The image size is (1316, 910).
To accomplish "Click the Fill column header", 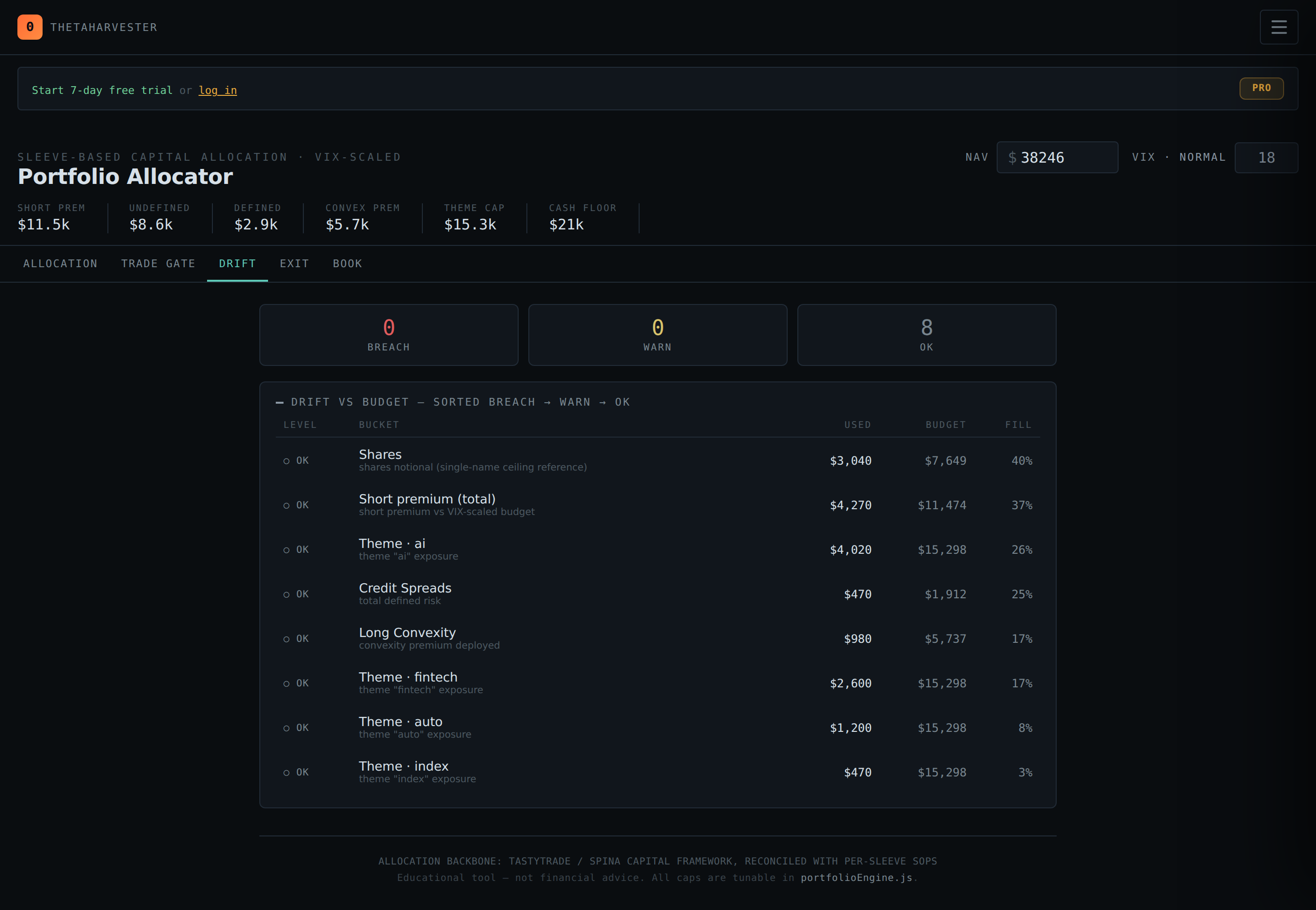I will [1018, 425].
